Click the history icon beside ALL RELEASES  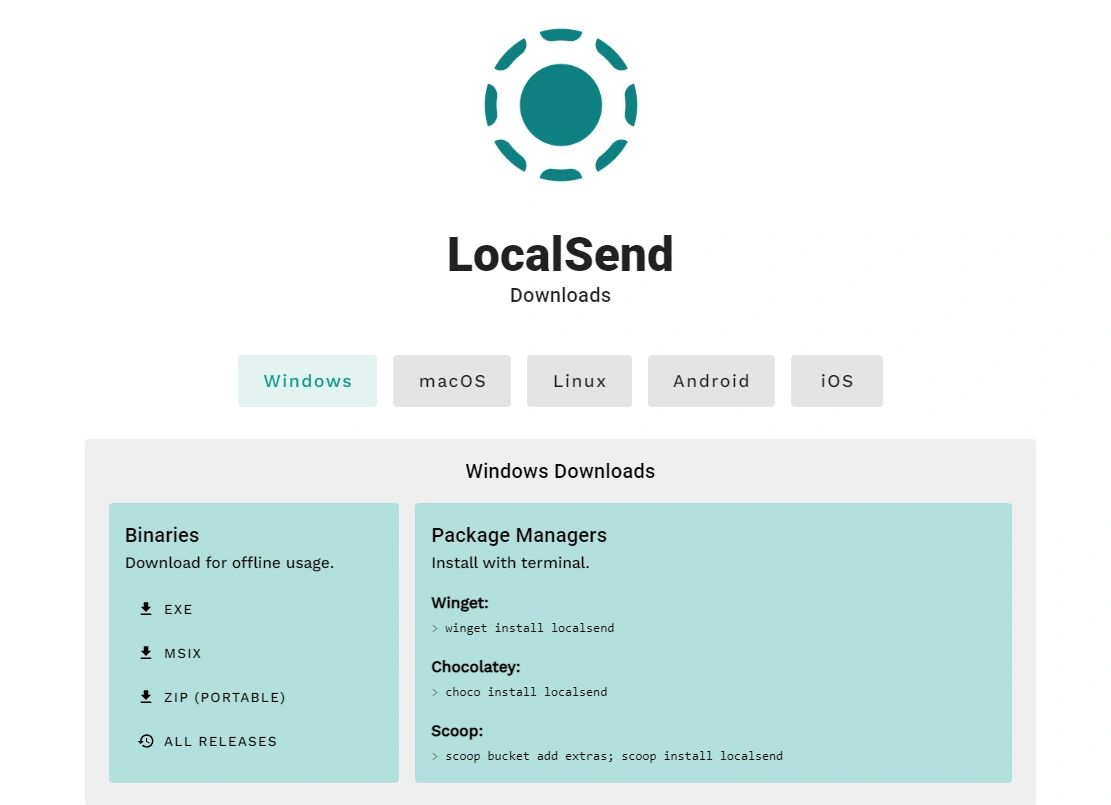click(x=146, y=741)
